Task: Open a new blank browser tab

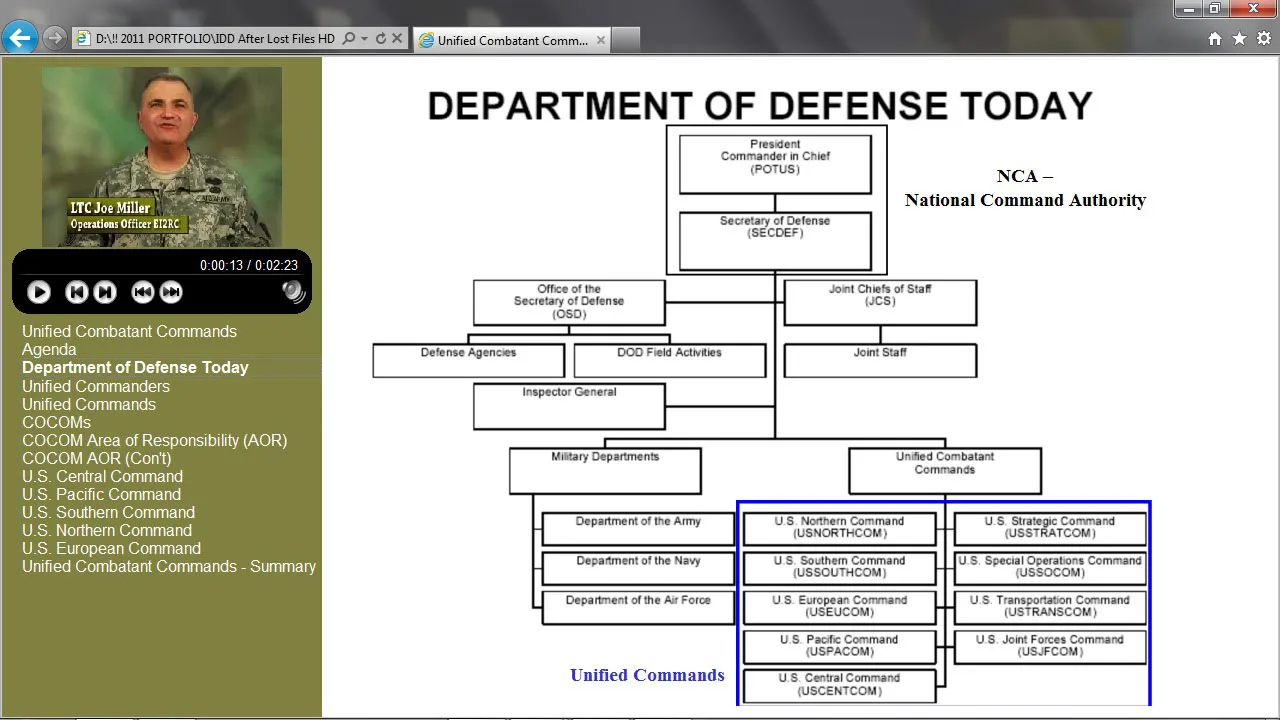Action: pos(625,40)
